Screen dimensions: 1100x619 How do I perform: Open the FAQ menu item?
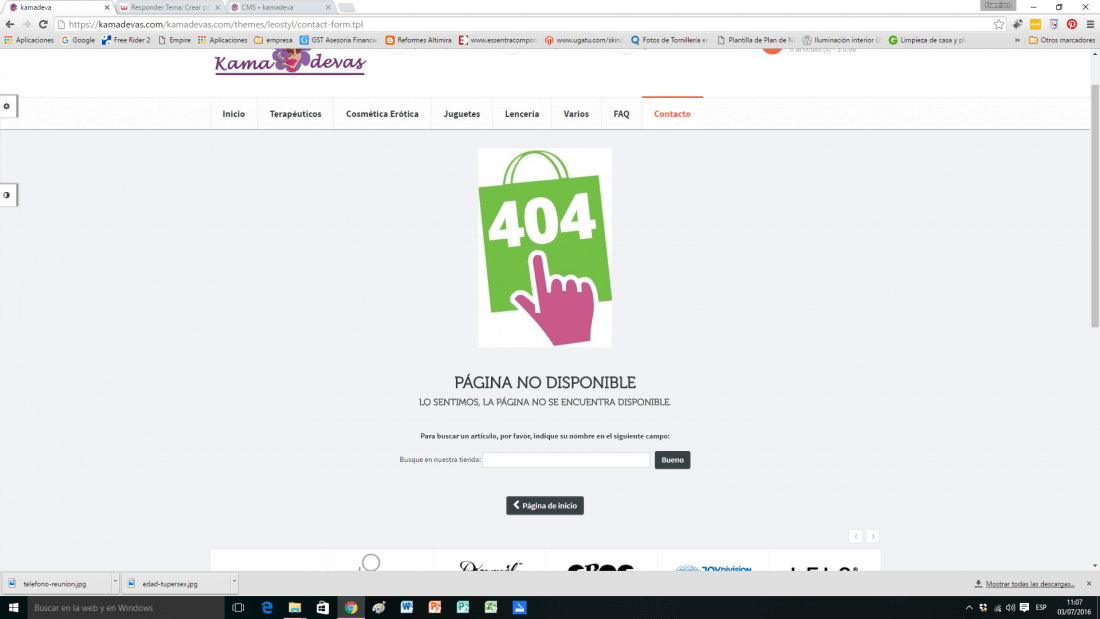point(622,114)
